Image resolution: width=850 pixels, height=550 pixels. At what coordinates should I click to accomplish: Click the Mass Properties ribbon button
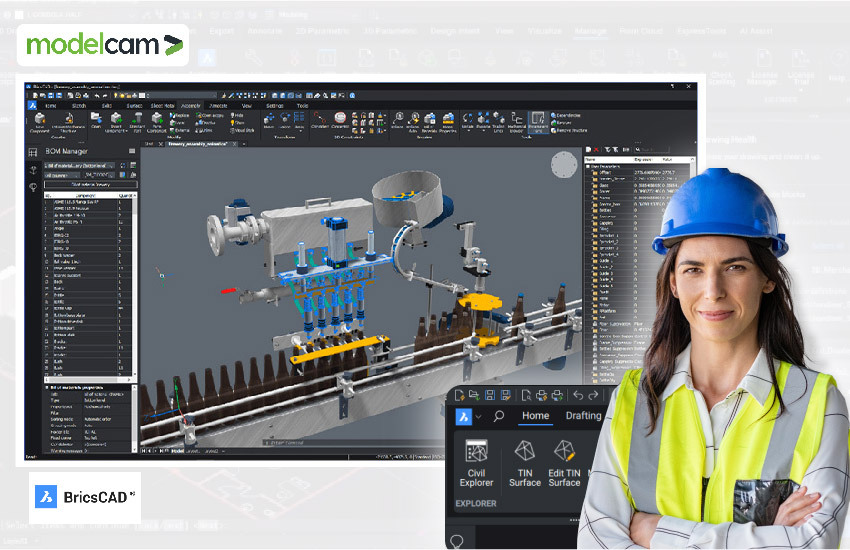pyautogui.click(x=448, y=122)
